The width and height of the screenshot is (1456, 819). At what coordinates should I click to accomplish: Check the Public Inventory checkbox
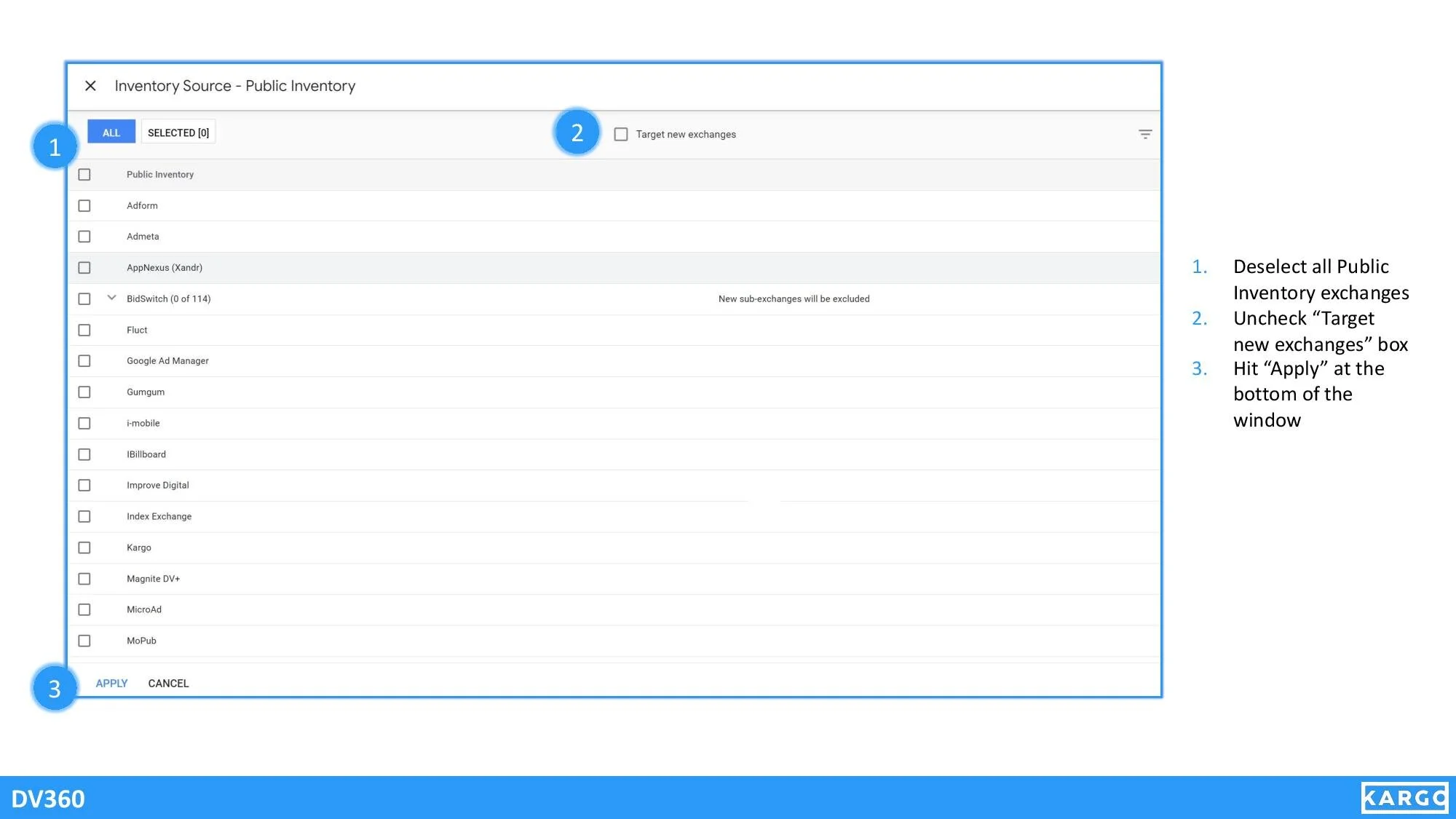pyautogui.click(x=84, y=174)
